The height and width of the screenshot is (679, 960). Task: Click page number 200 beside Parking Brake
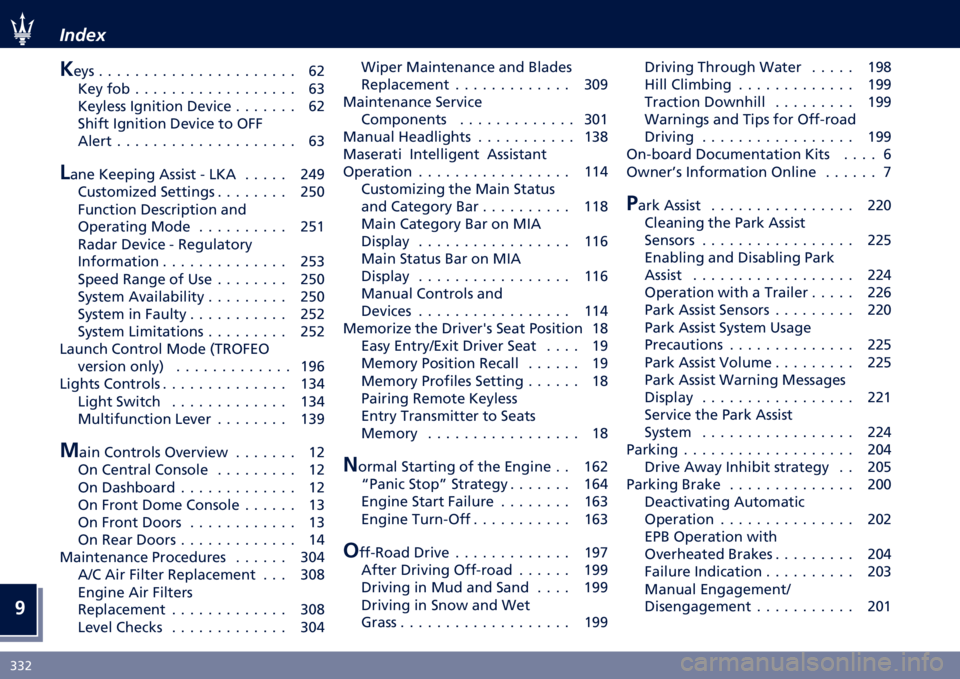point(879,485)
